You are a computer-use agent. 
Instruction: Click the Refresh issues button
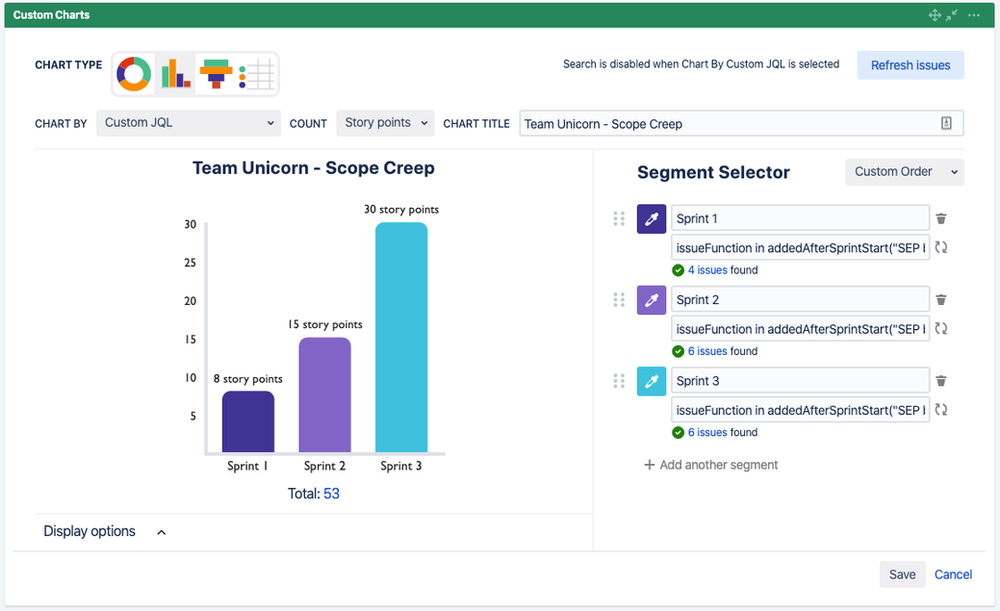click(910, 64)
